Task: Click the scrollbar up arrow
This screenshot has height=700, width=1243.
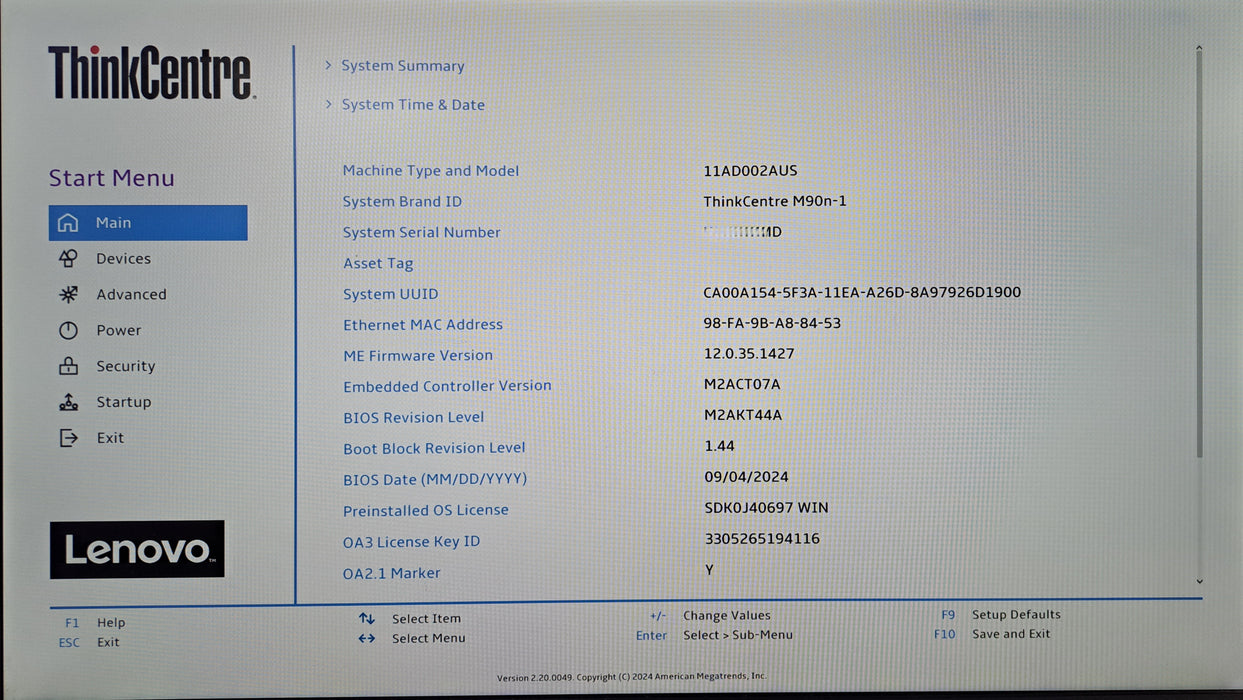Action: (x=1199, y=49)
